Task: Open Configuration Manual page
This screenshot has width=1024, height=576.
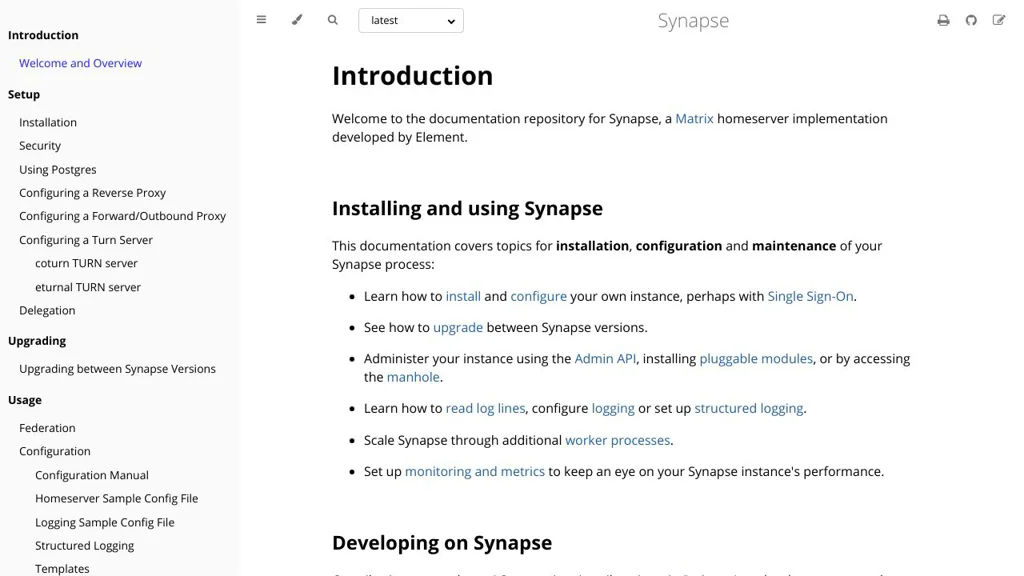Action: tap(91, 475)
